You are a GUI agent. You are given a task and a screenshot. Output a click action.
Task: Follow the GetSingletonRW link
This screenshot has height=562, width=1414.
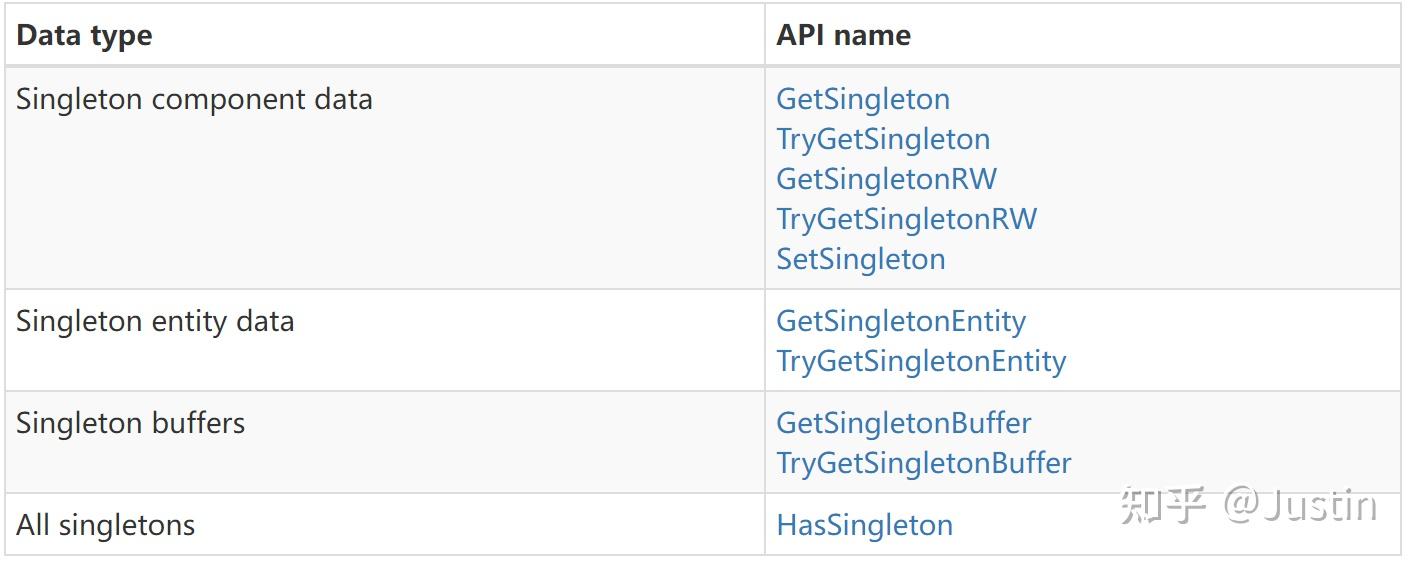[886, 179]
